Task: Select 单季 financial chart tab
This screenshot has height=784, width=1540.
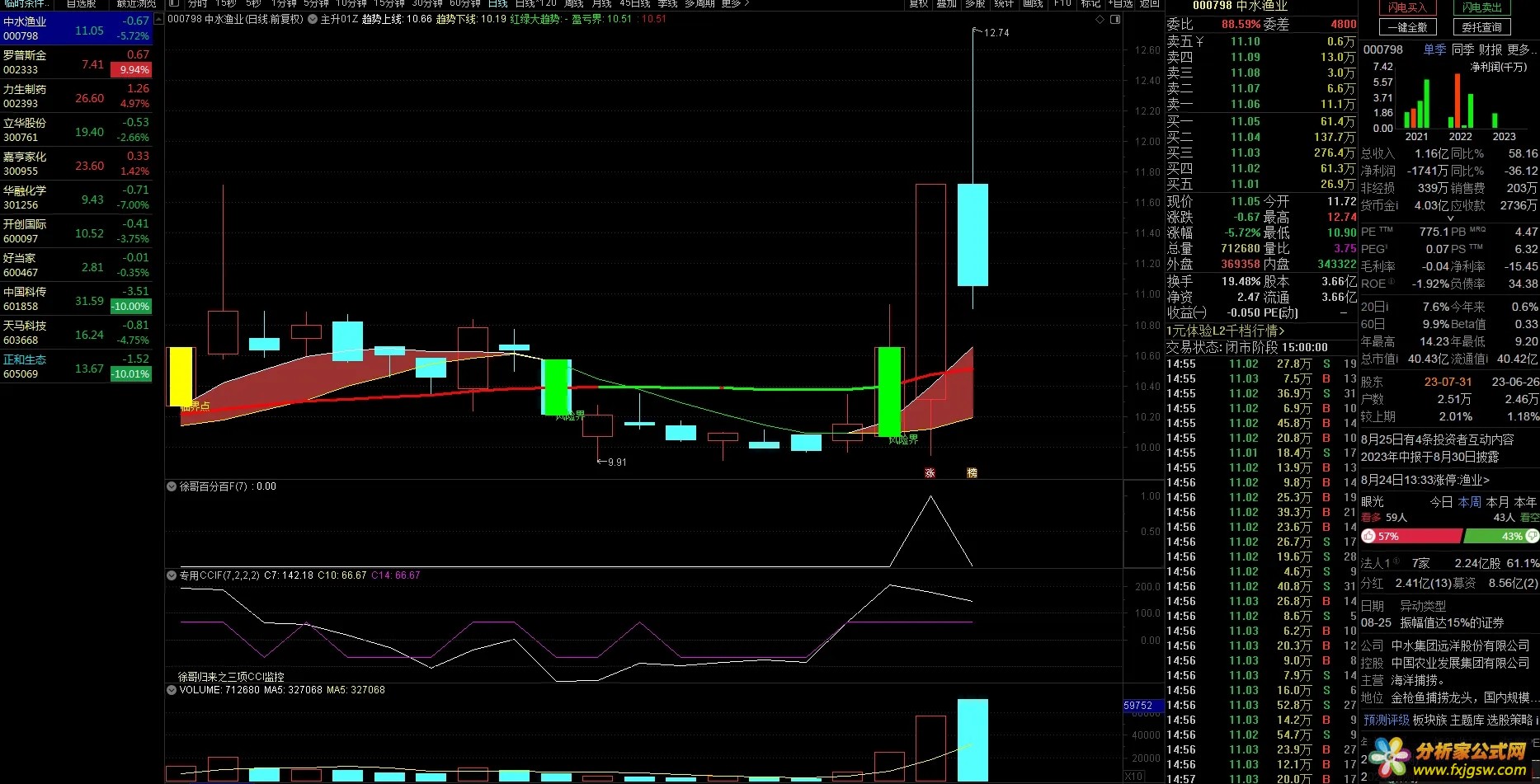Action: click(x=1435, y=49)
